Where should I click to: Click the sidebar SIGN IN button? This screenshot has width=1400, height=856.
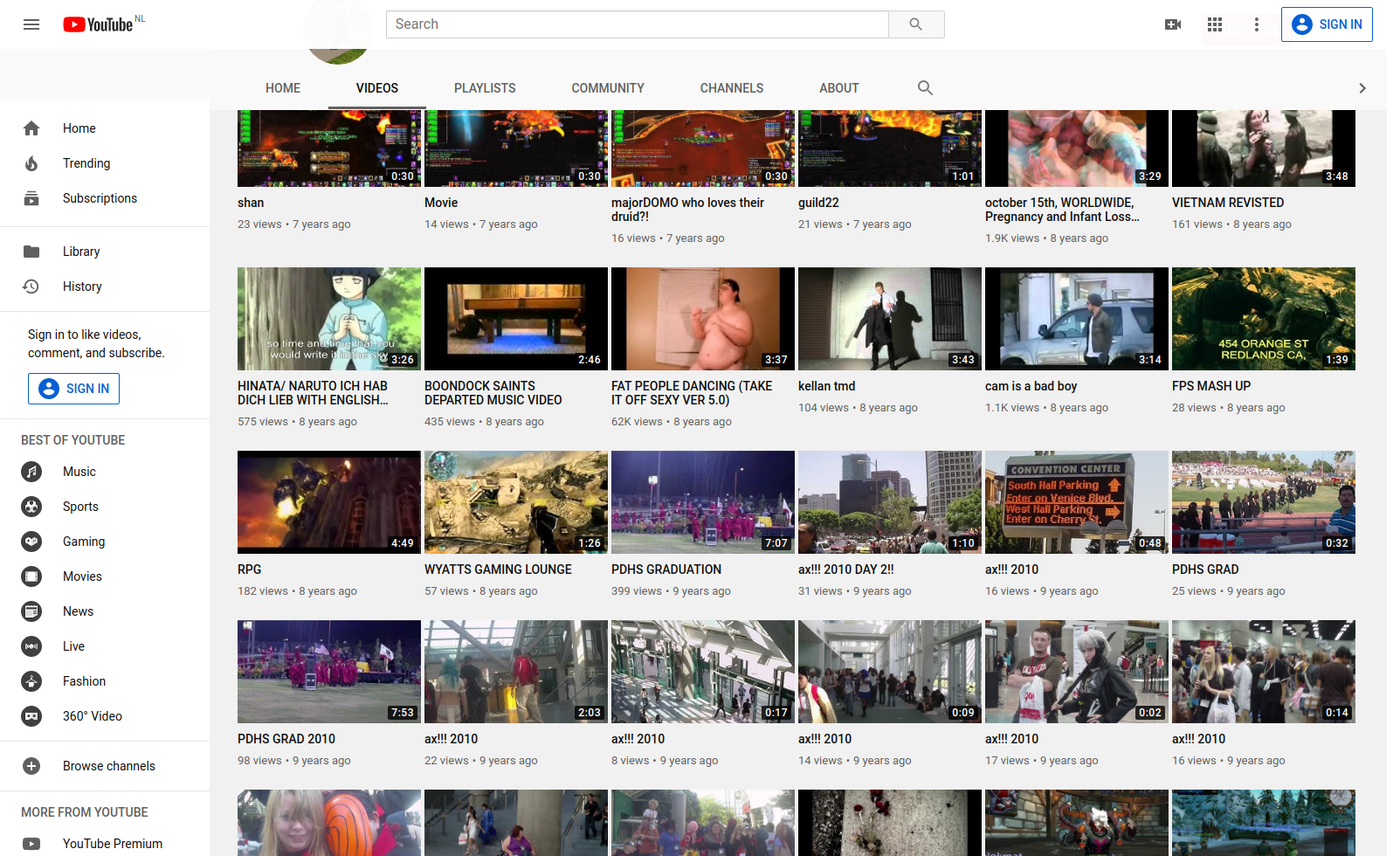73,389
